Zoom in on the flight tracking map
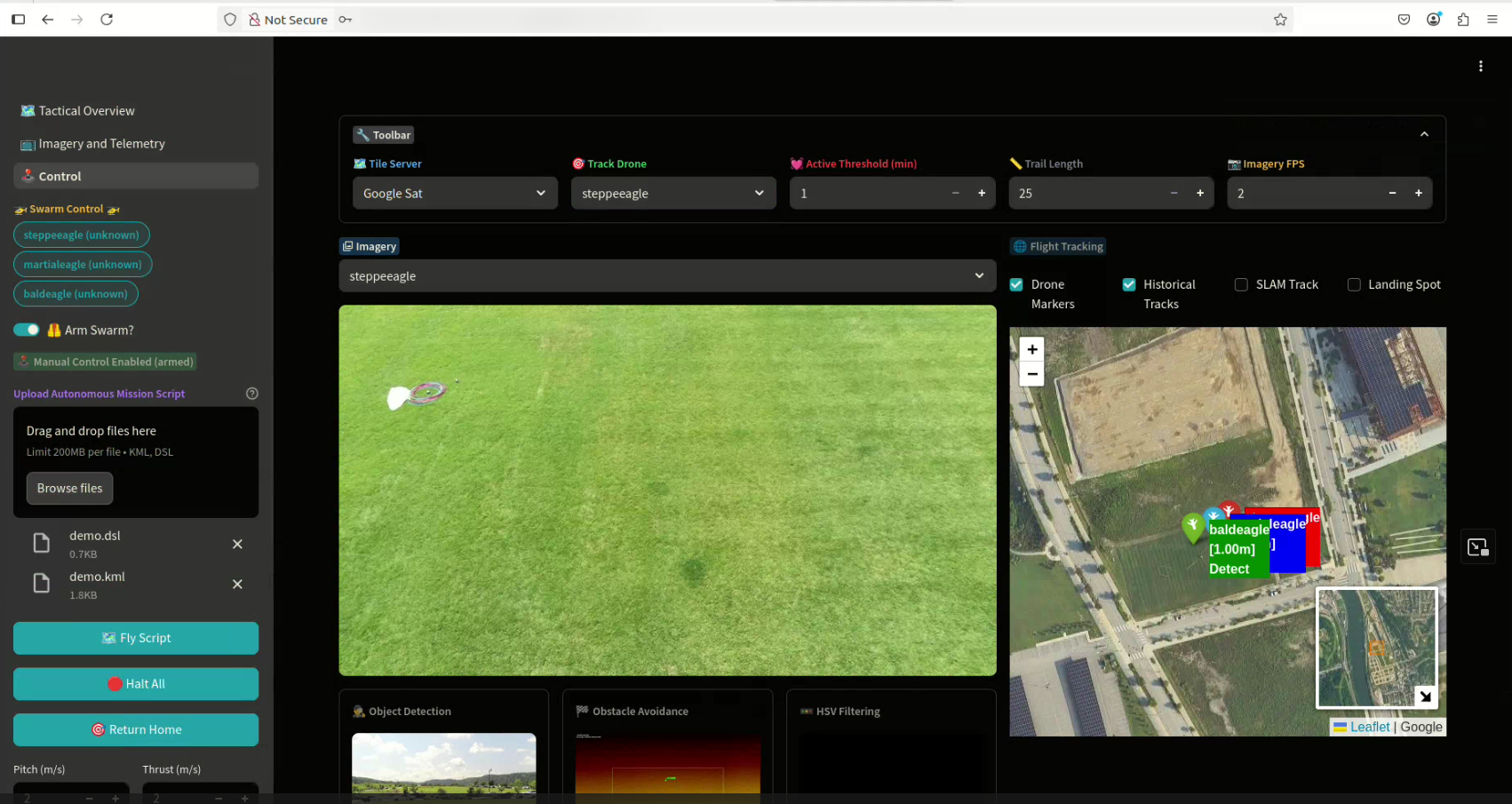 coord(1031,349)
